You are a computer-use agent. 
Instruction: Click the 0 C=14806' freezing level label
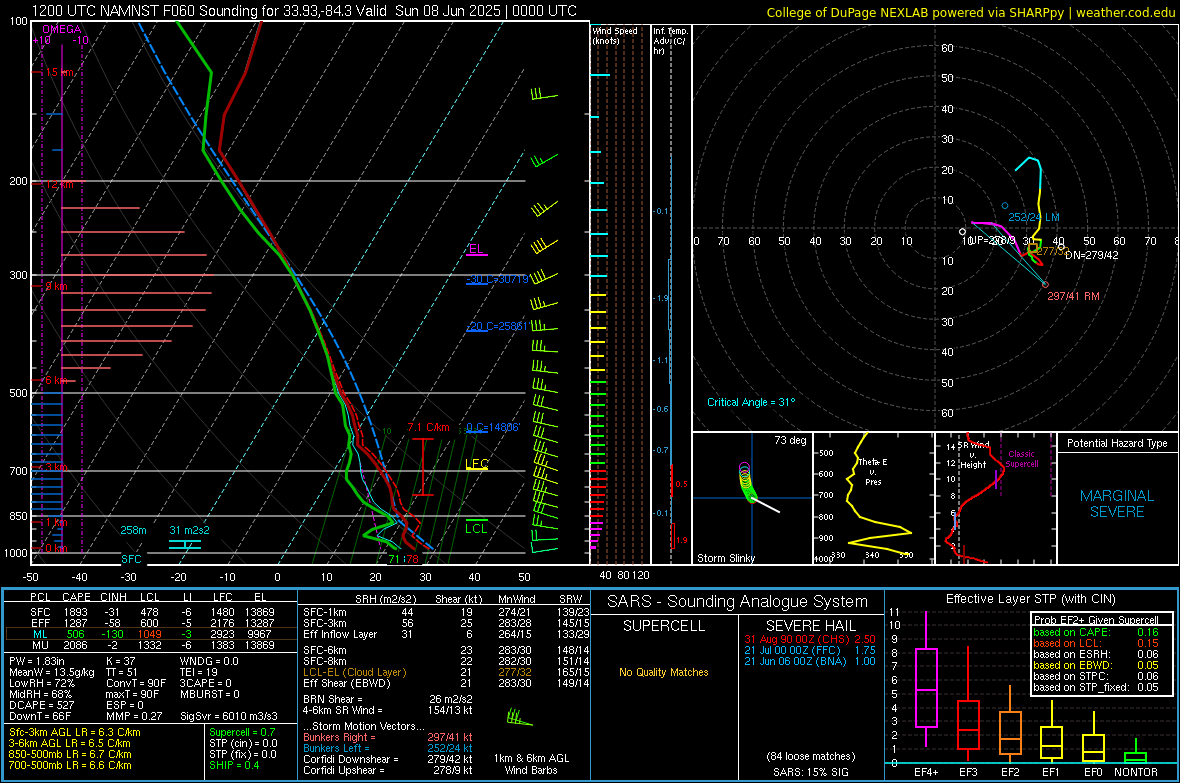[x=493, y=428]
